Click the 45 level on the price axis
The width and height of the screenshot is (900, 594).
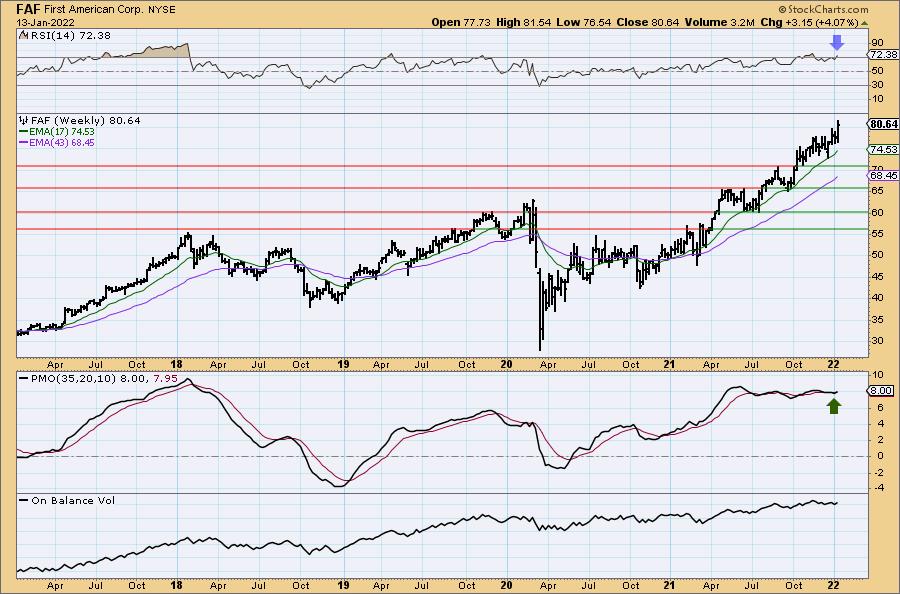[x=877, y=277]
